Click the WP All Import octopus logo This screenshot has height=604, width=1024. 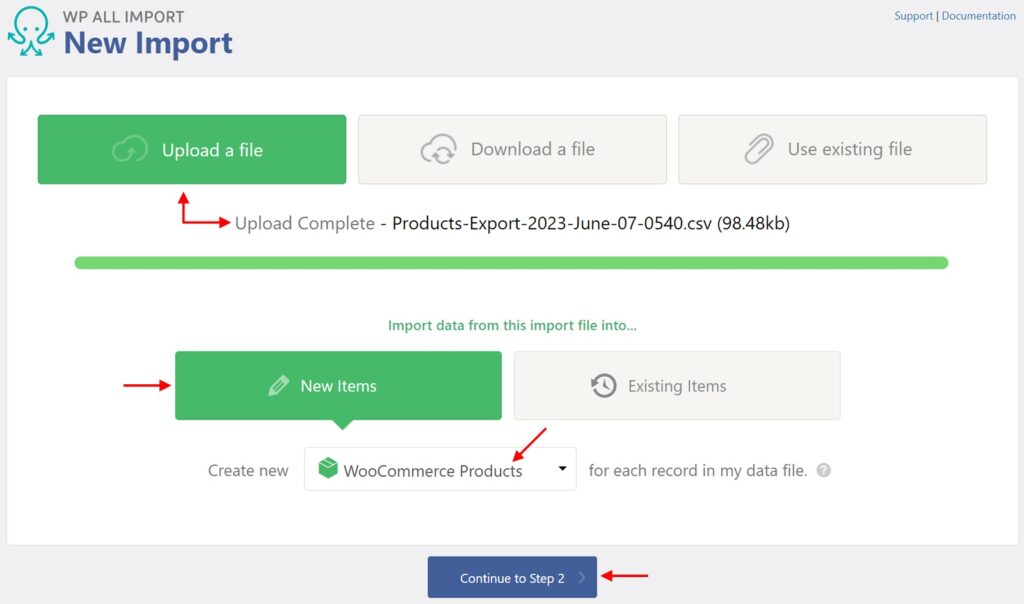31,30
